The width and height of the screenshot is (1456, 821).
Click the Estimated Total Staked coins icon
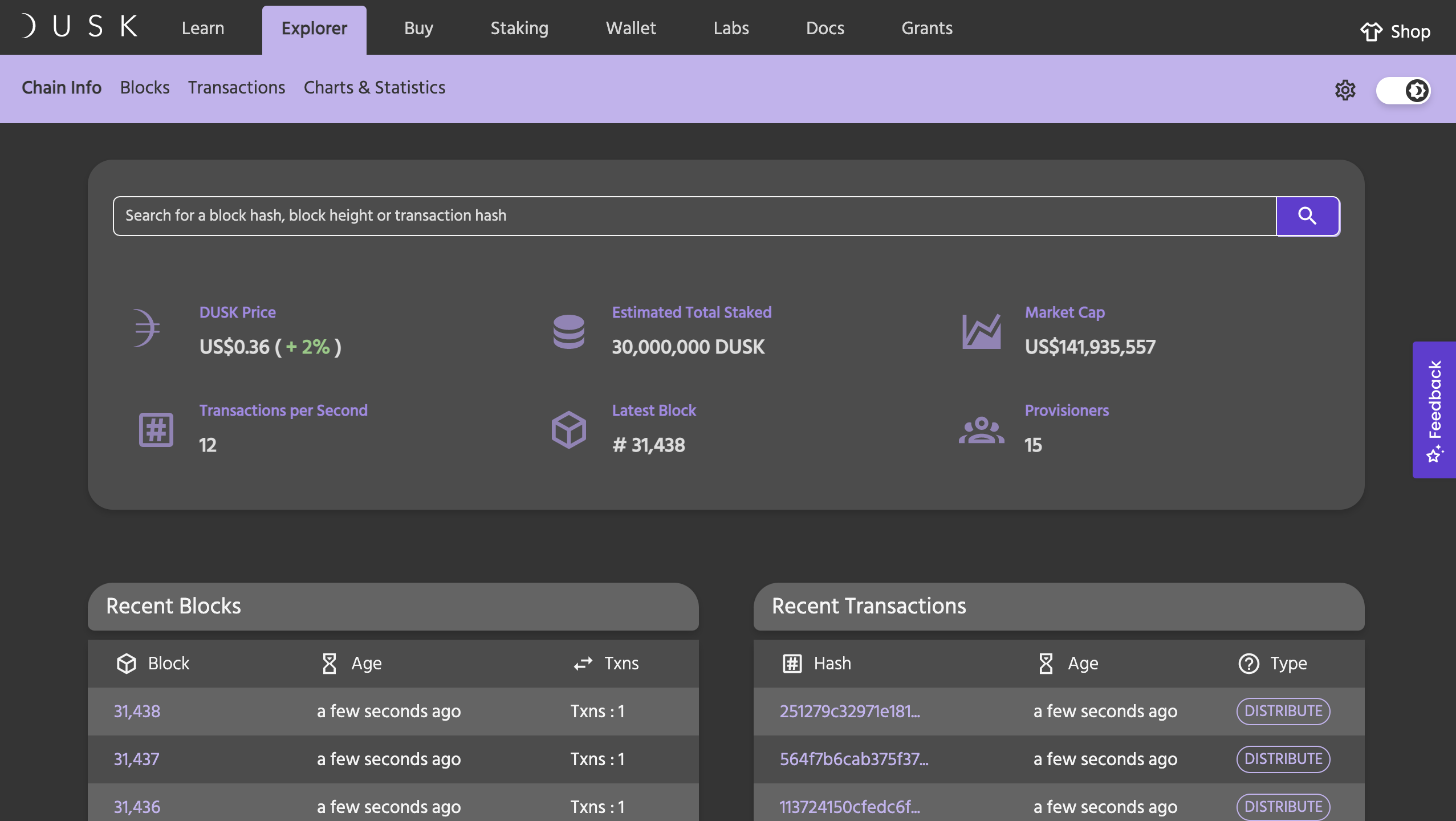[568, 331]
